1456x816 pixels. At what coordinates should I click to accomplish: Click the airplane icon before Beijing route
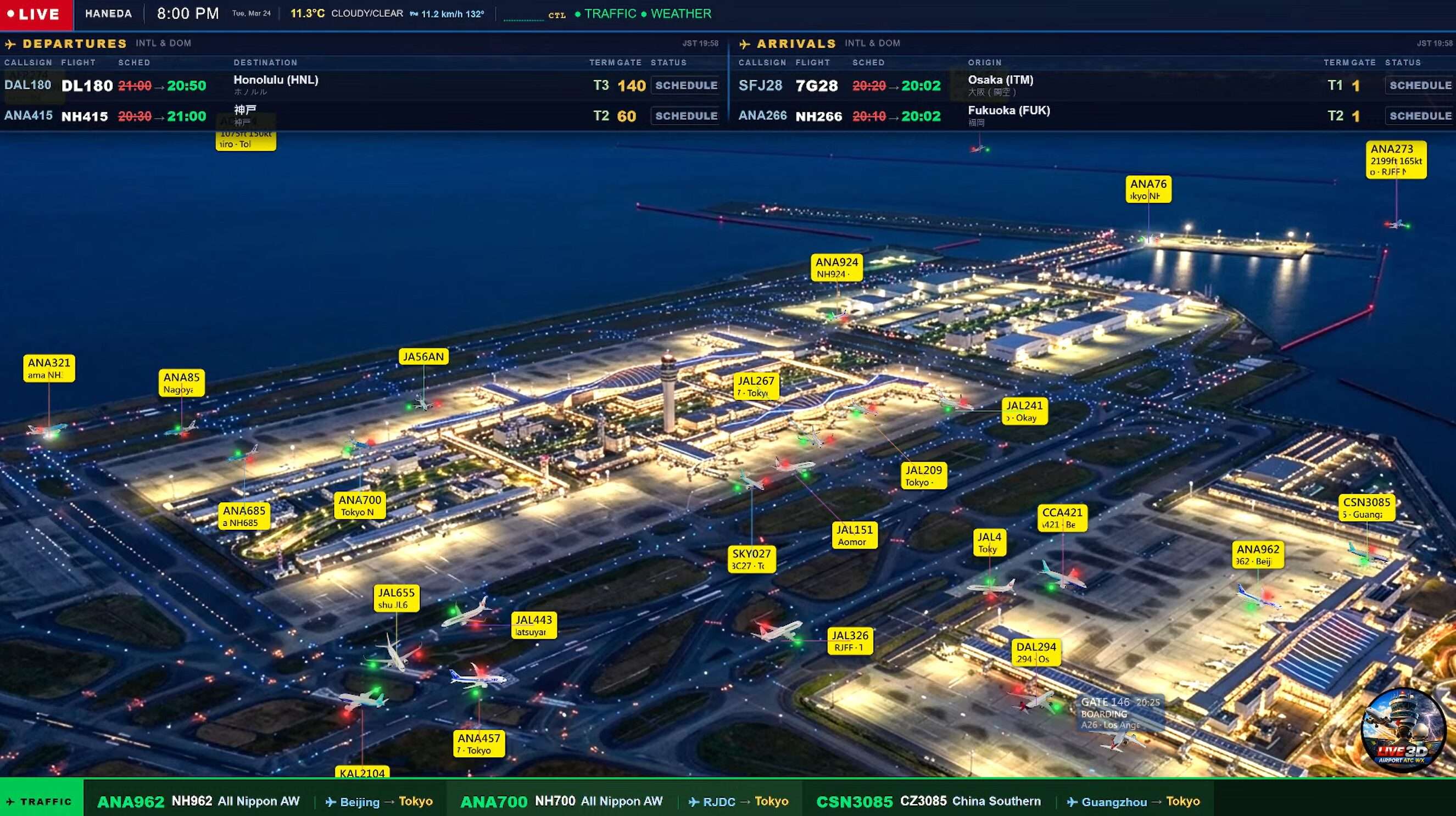331,802
